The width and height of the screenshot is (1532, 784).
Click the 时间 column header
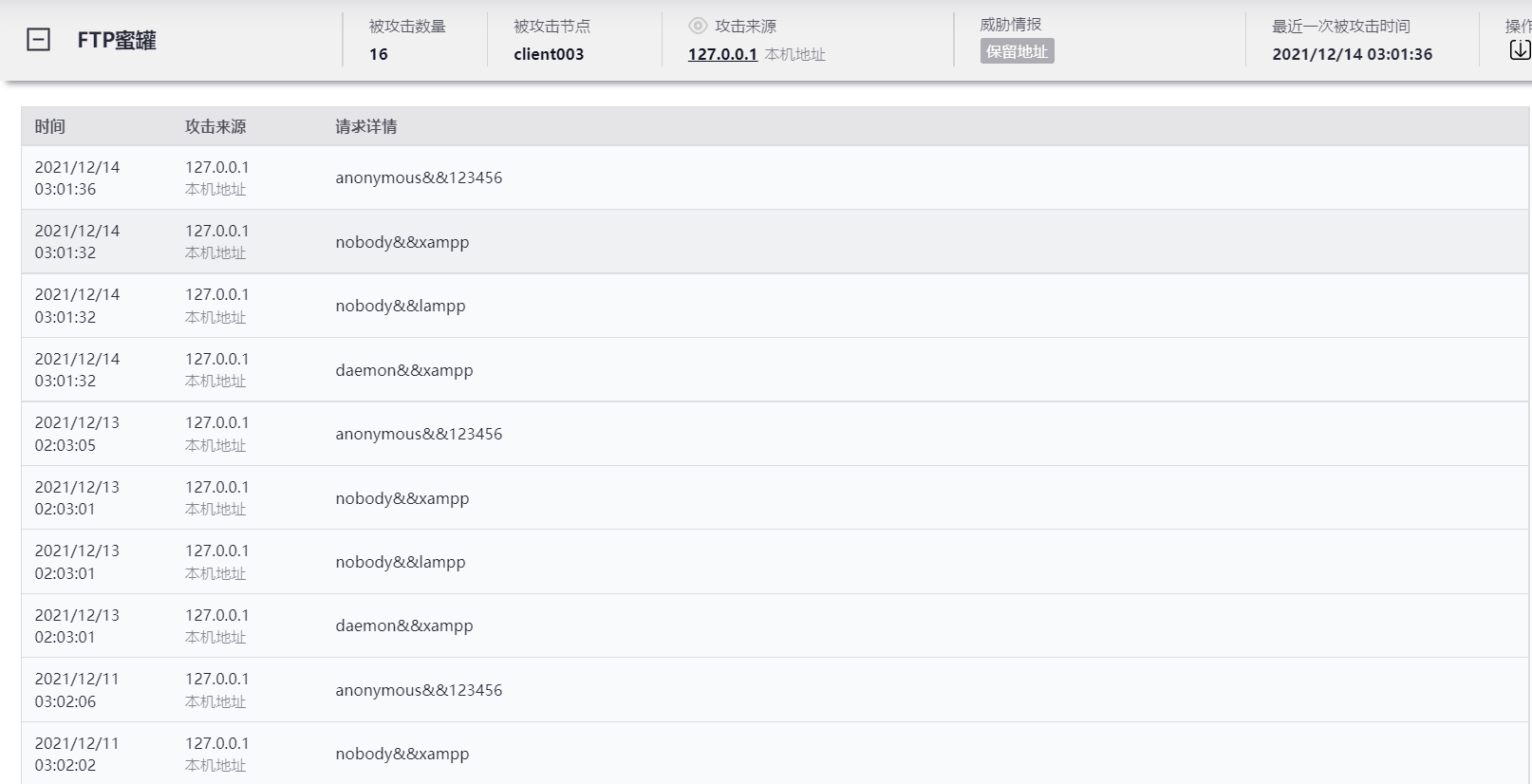tap(50, 126)
